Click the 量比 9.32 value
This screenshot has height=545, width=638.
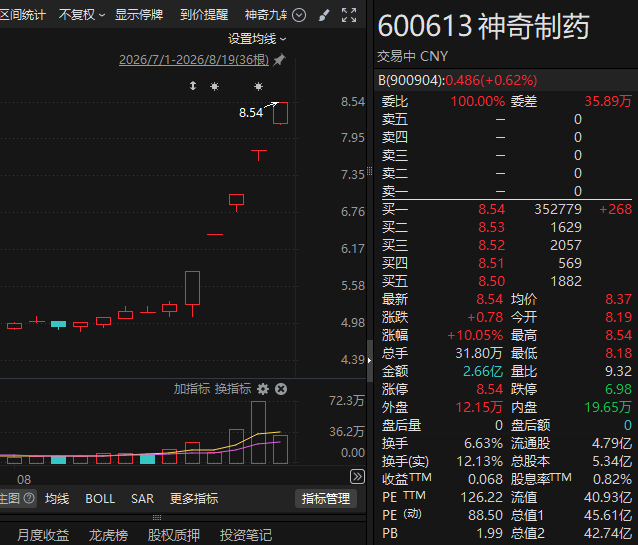[x=618, y=371]
